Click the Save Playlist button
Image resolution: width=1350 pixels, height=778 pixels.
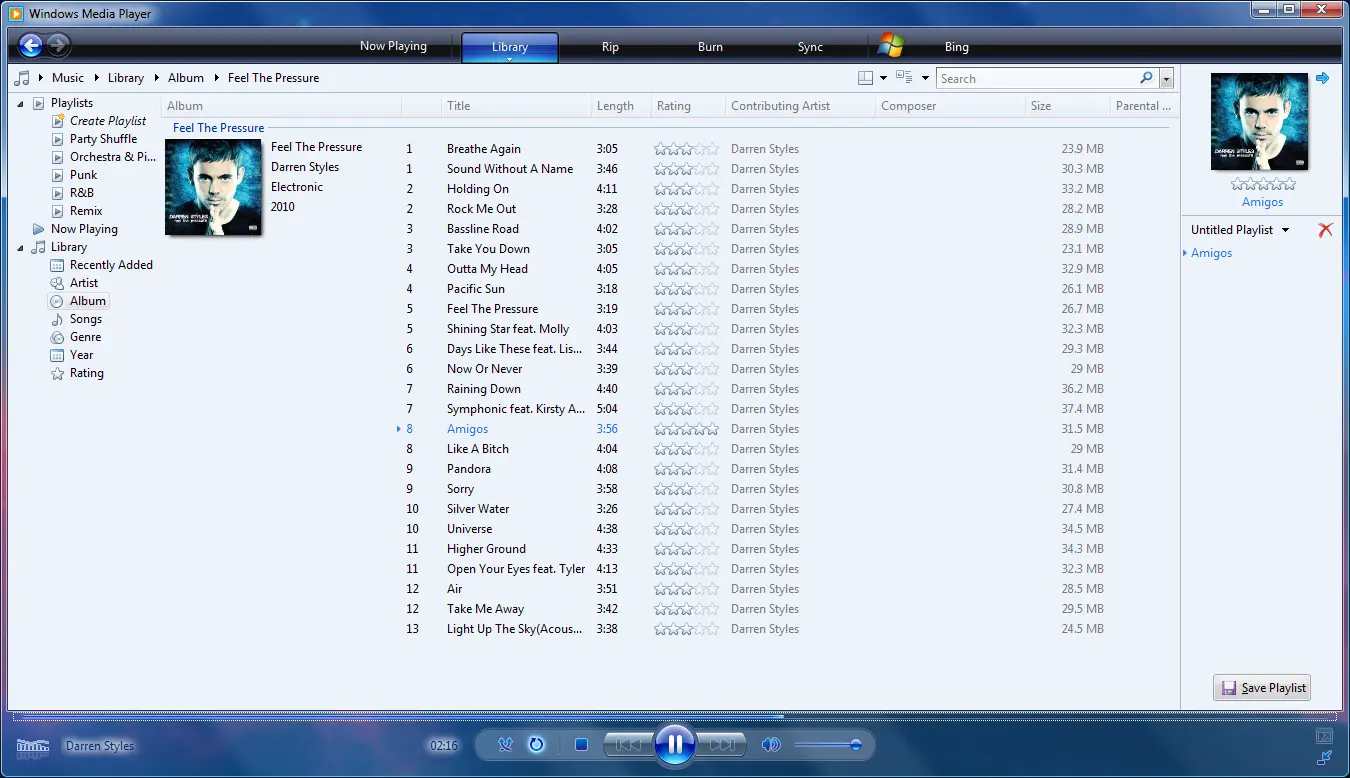point(1262,688)
